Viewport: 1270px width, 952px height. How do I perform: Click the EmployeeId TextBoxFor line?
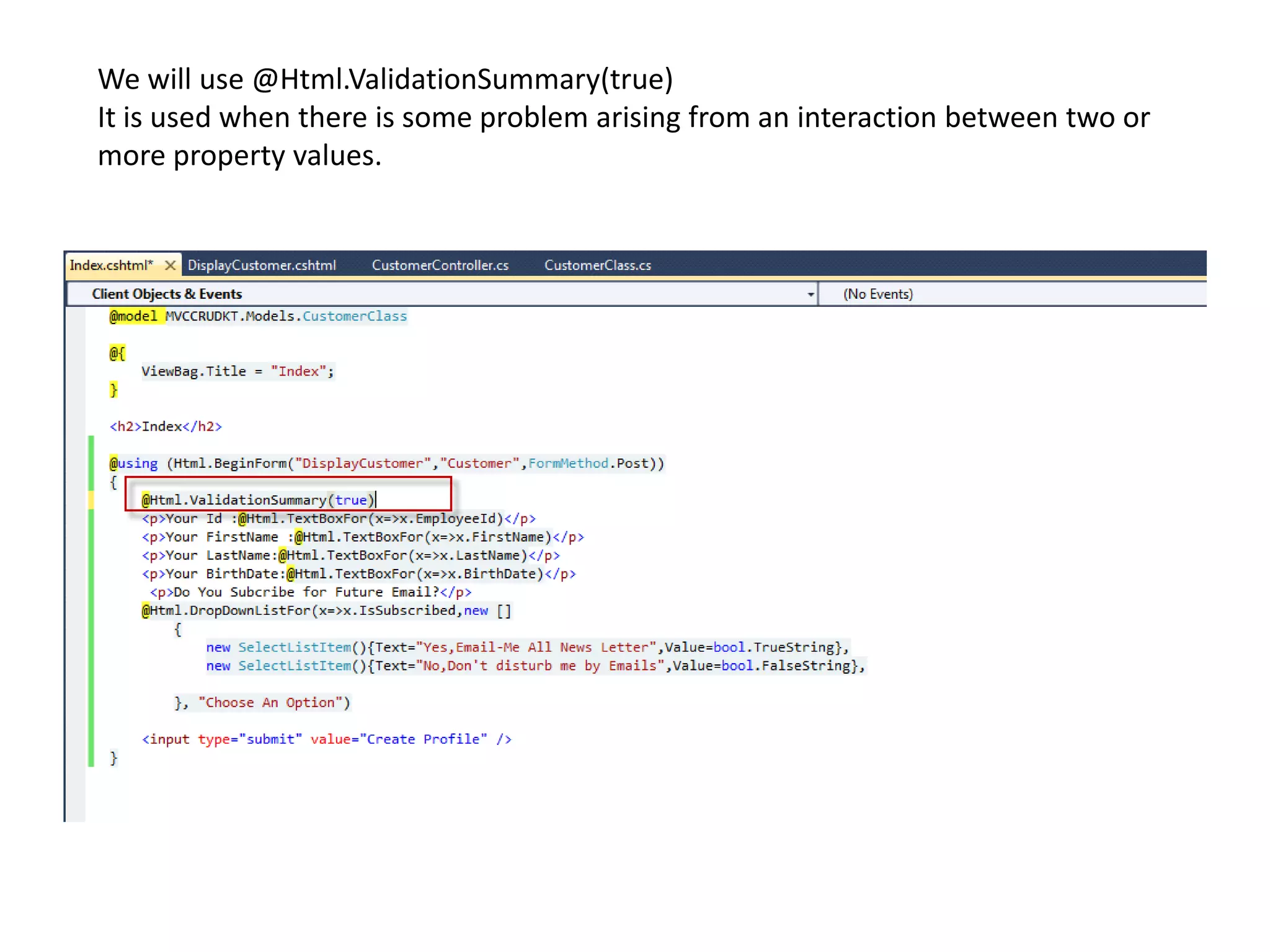[x=338, y=519]
